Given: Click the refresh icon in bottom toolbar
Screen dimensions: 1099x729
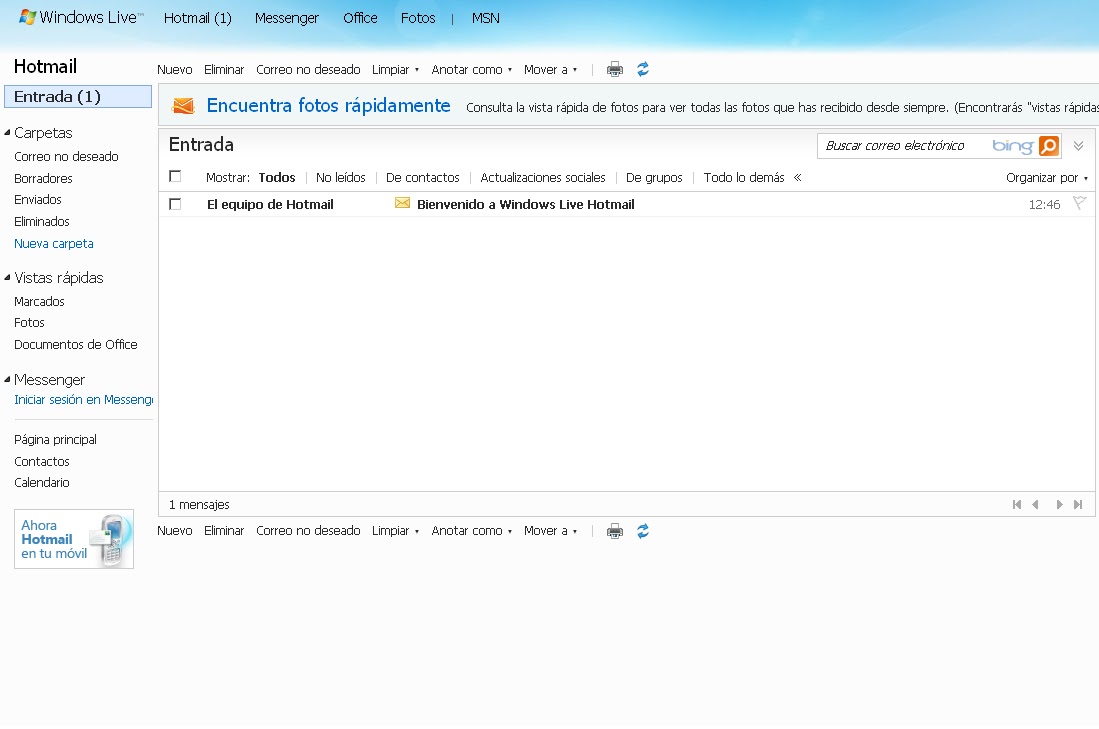Looking at the screenshot, I should 643,531.
